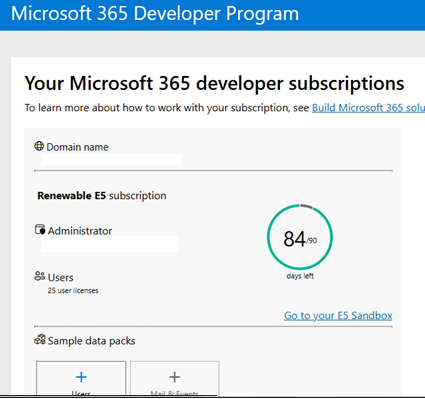Click the 'days left' label
The image size is (425, 399).
(300, 276)
